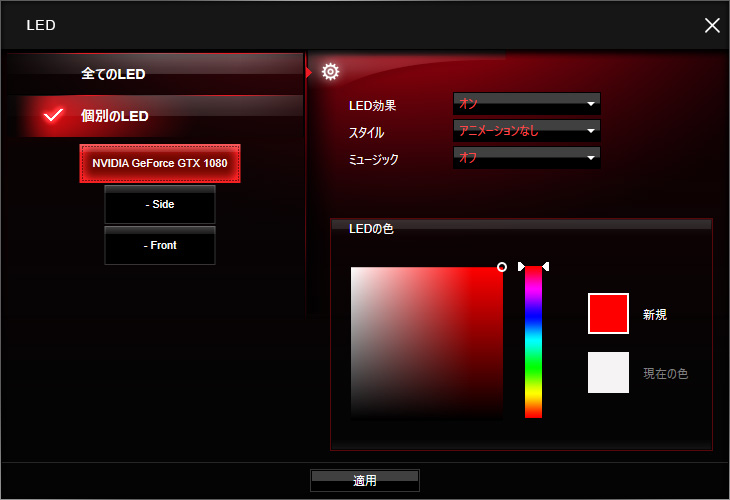Click the 現在の色 label text
730x500 pixels.
(665, 373)
